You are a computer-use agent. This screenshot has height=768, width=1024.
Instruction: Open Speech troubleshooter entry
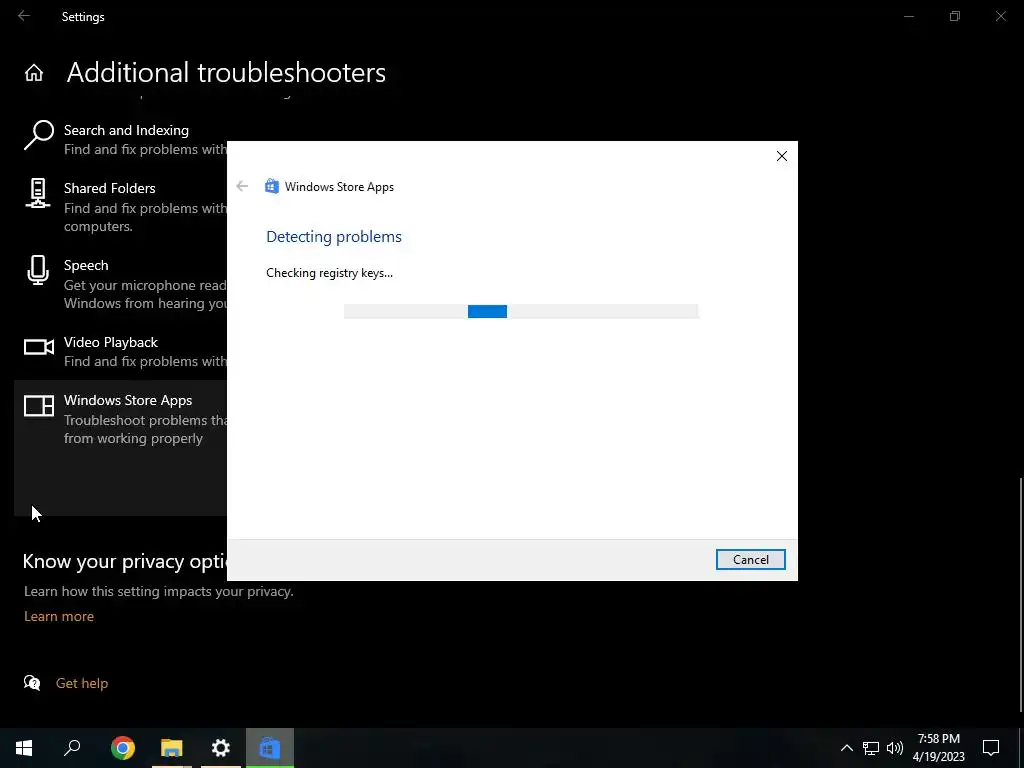pos(121,283)
